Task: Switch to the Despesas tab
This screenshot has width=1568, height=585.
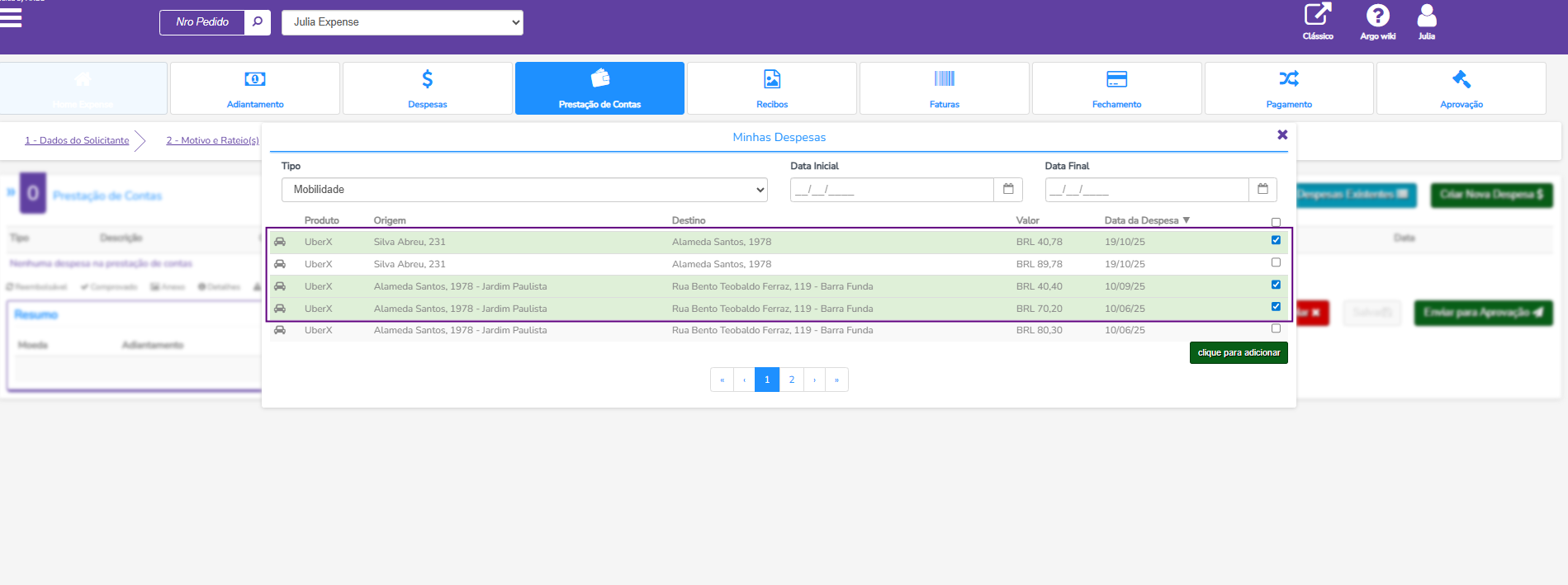Action: point(427,88)
